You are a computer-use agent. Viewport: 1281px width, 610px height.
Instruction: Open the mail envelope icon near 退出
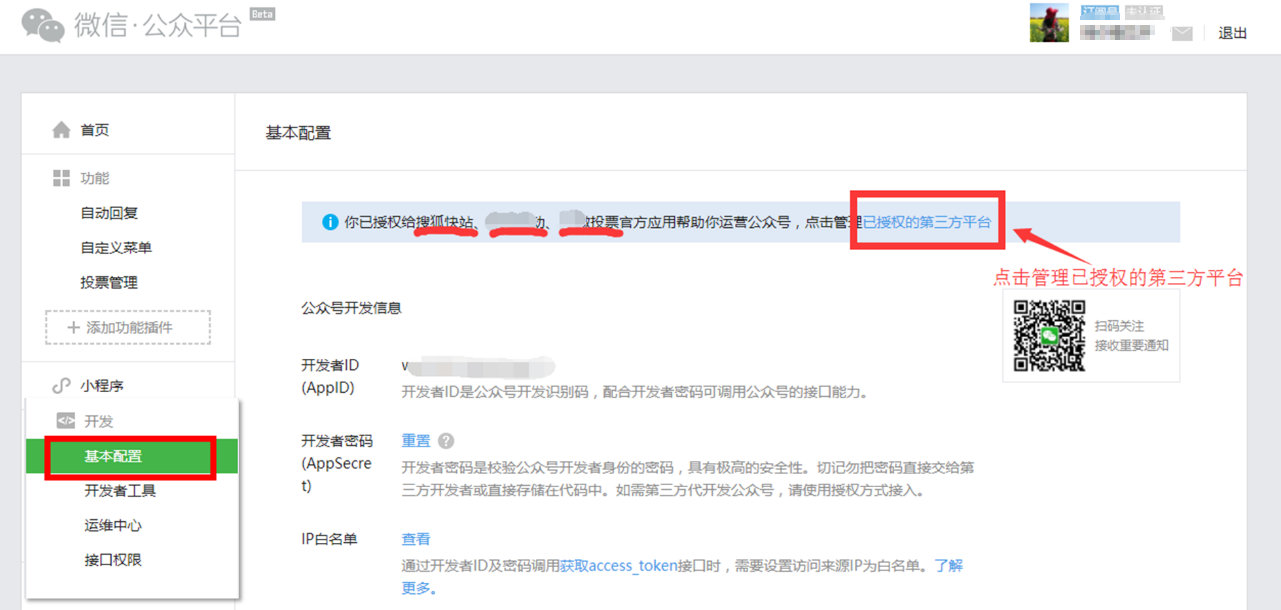pos(1184,32)
